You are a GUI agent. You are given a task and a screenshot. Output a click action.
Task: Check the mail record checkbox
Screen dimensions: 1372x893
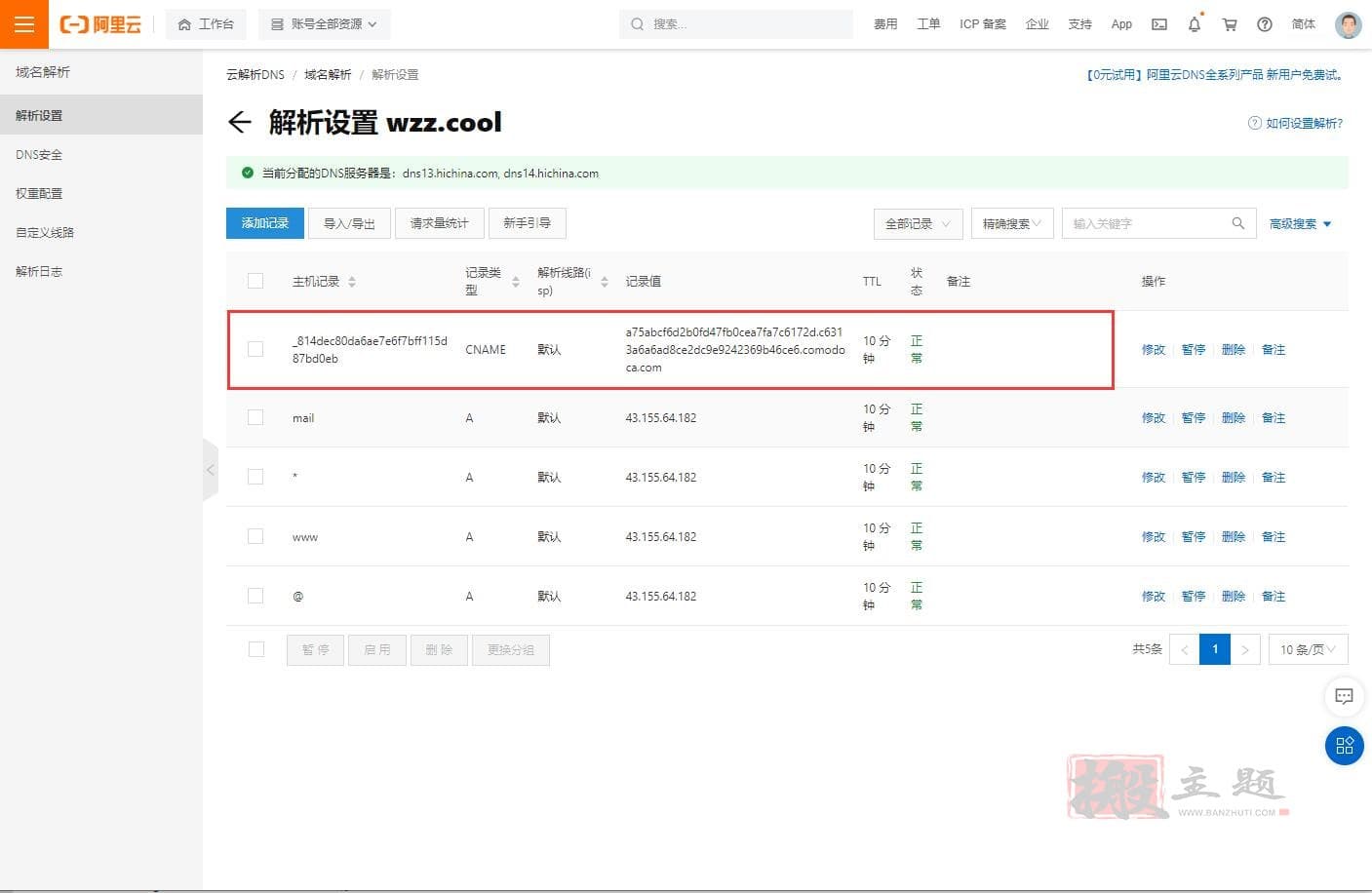[255, 417]
